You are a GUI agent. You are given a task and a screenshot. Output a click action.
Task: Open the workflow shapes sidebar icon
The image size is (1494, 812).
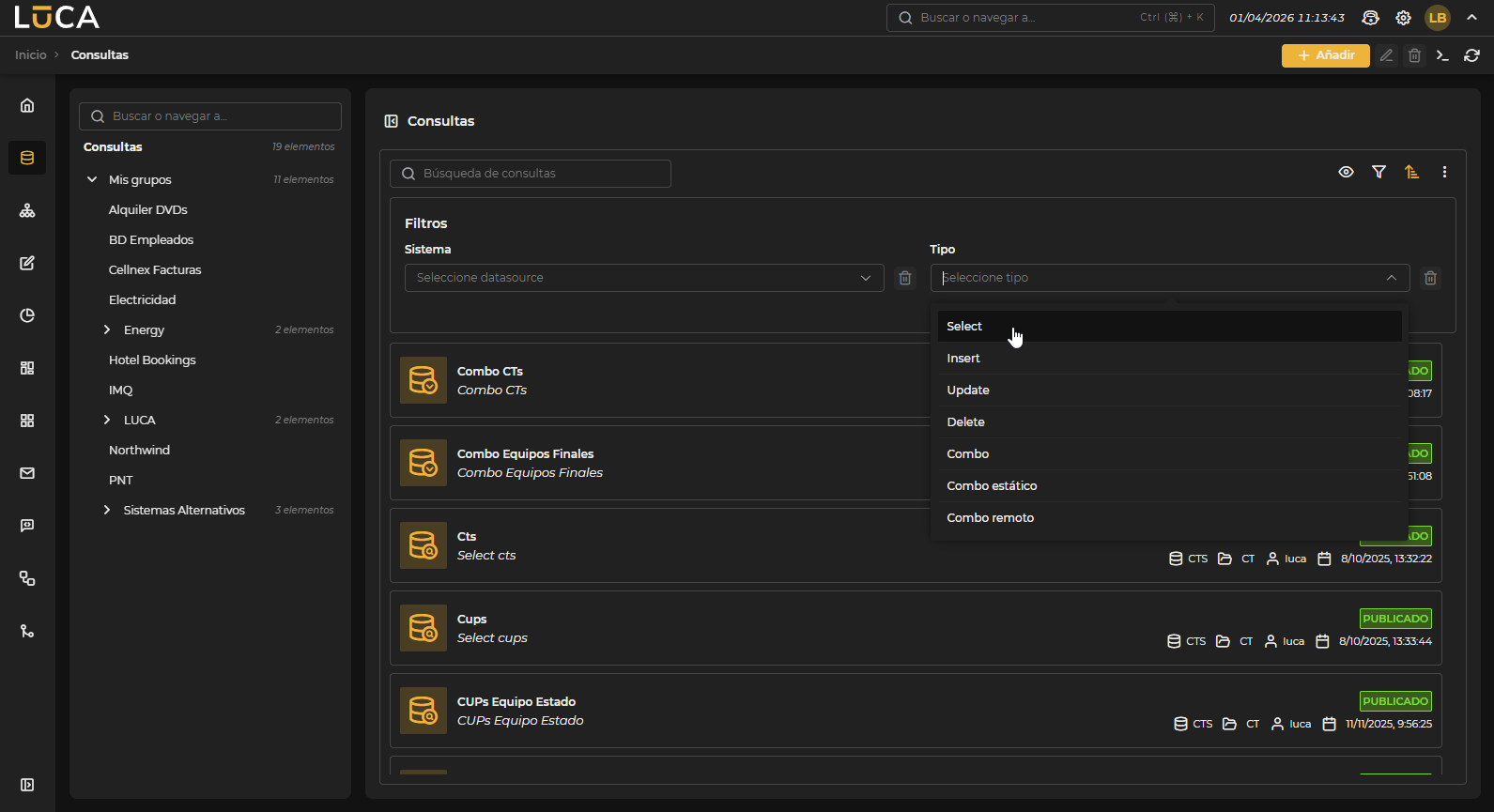27,578
